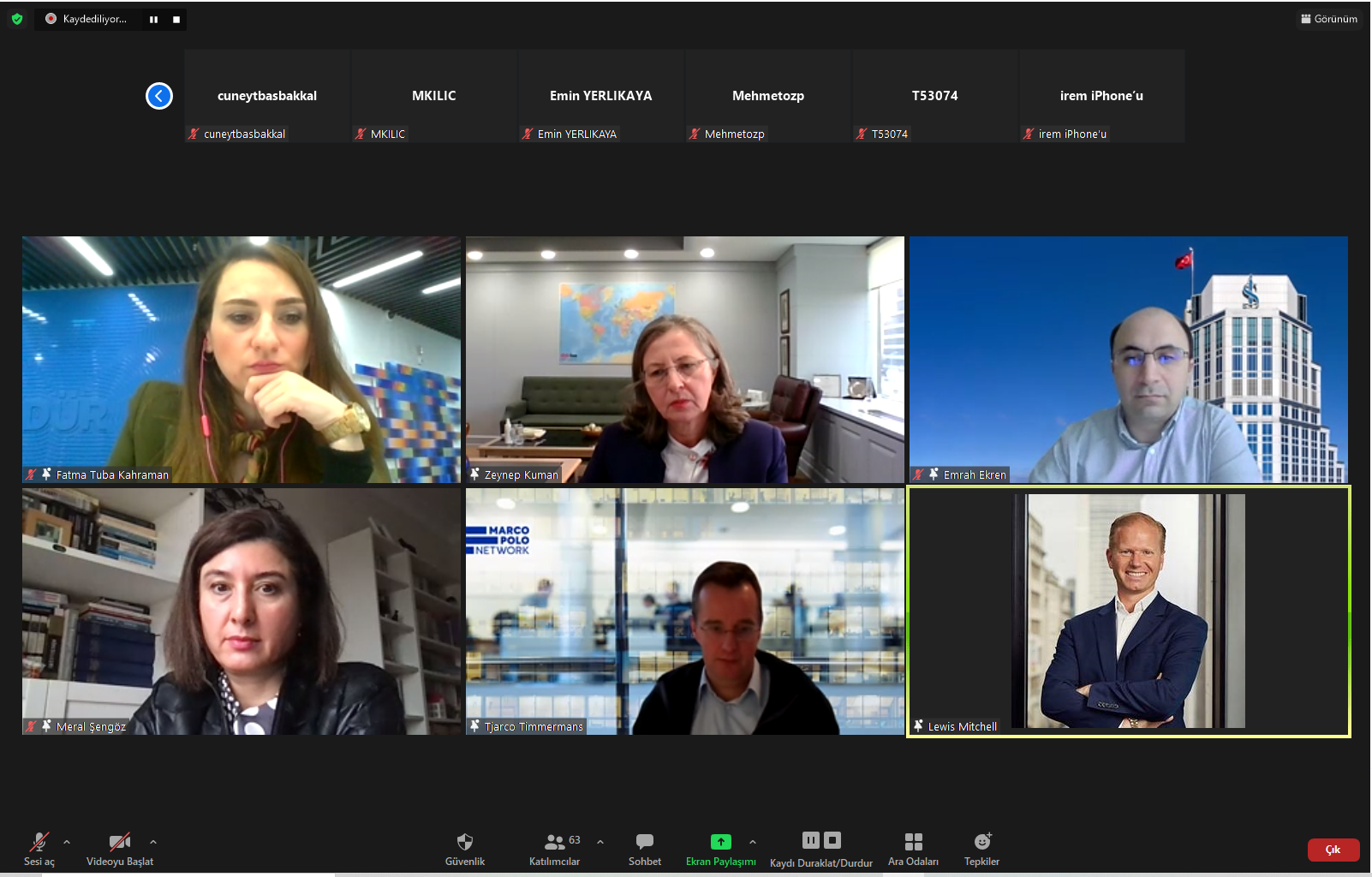Click muted mic on Fatma Tuba Kahraman
Image resolution: width=1372 pixels, height=877 pixels.
[x=32, y=474]
